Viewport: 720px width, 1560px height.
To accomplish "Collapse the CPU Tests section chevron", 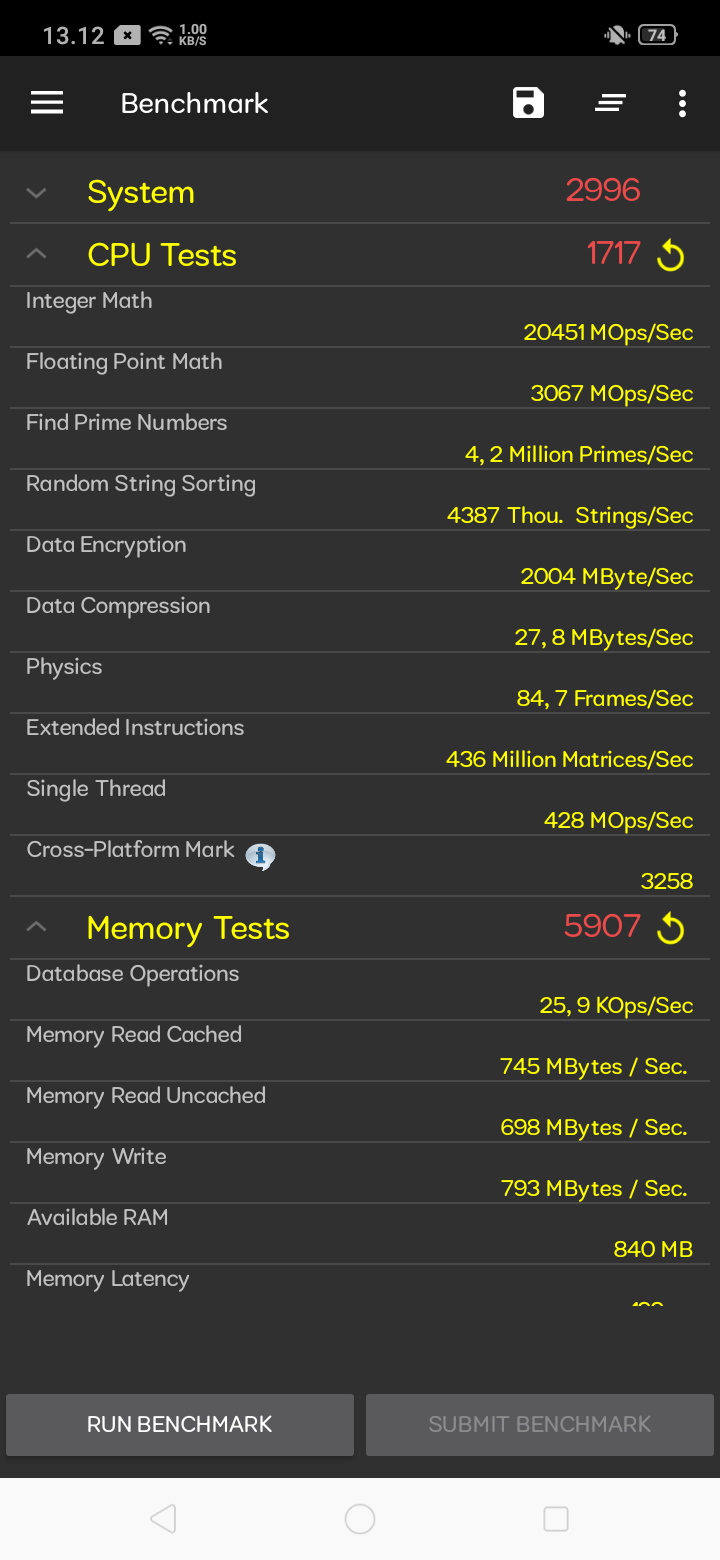I will pos(37,254).
